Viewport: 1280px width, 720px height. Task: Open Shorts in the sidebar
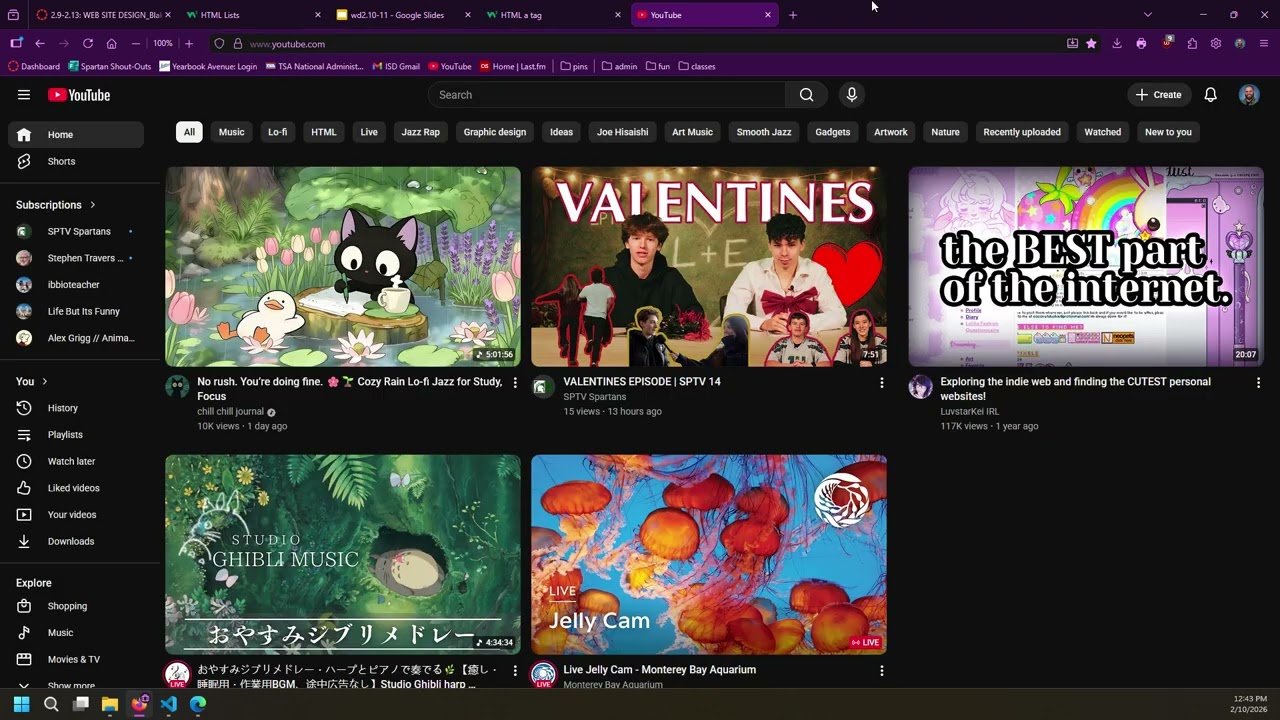pos(76,161)
